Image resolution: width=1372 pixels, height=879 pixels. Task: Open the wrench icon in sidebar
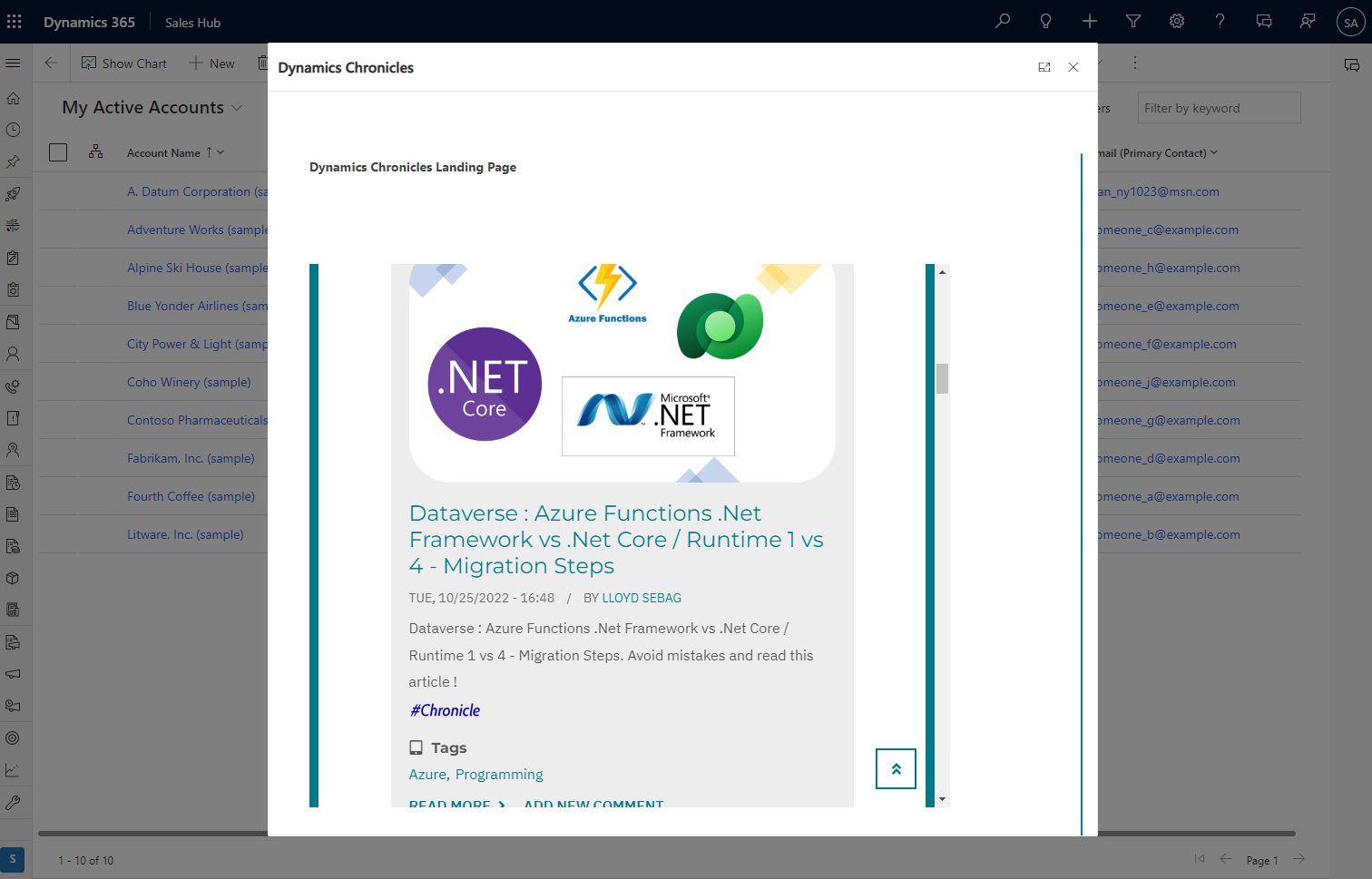click(13, 803)
